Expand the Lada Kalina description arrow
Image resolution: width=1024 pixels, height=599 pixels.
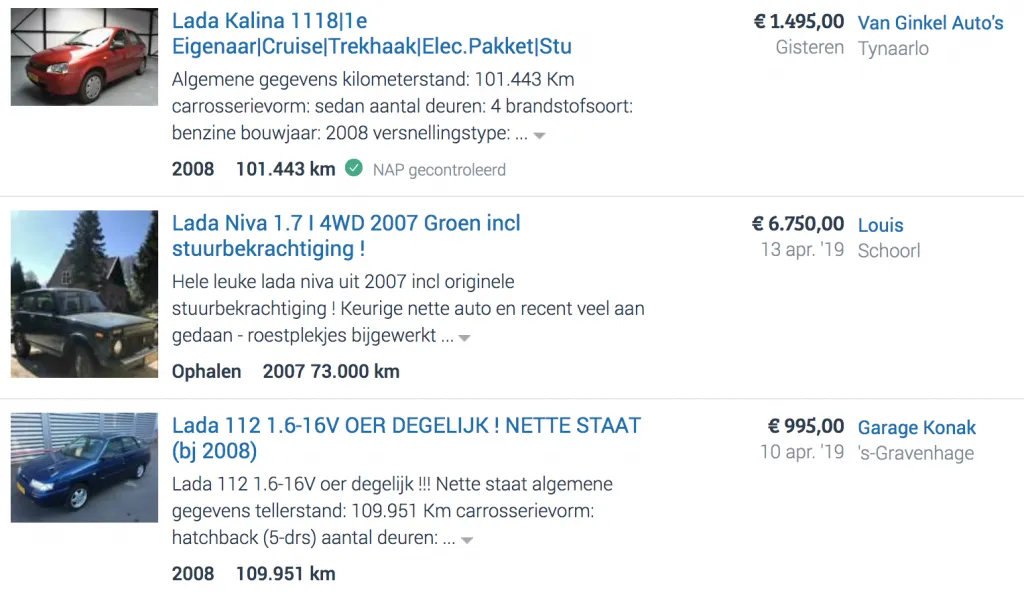[539, 136]
